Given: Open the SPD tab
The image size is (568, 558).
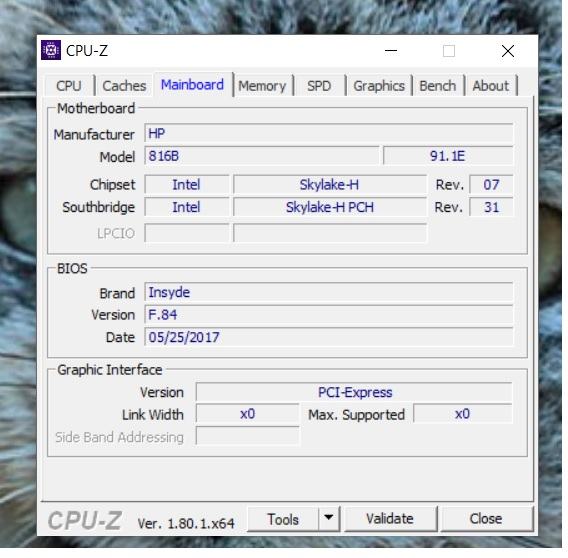Looking at the screenshot, I should tap(319, 86).
